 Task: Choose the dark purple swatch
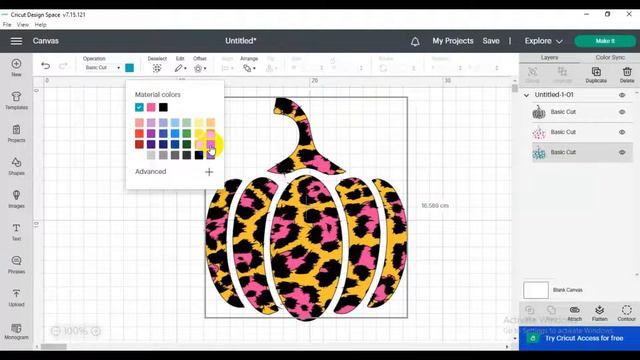pyautogui.click(x=151, y=144)
